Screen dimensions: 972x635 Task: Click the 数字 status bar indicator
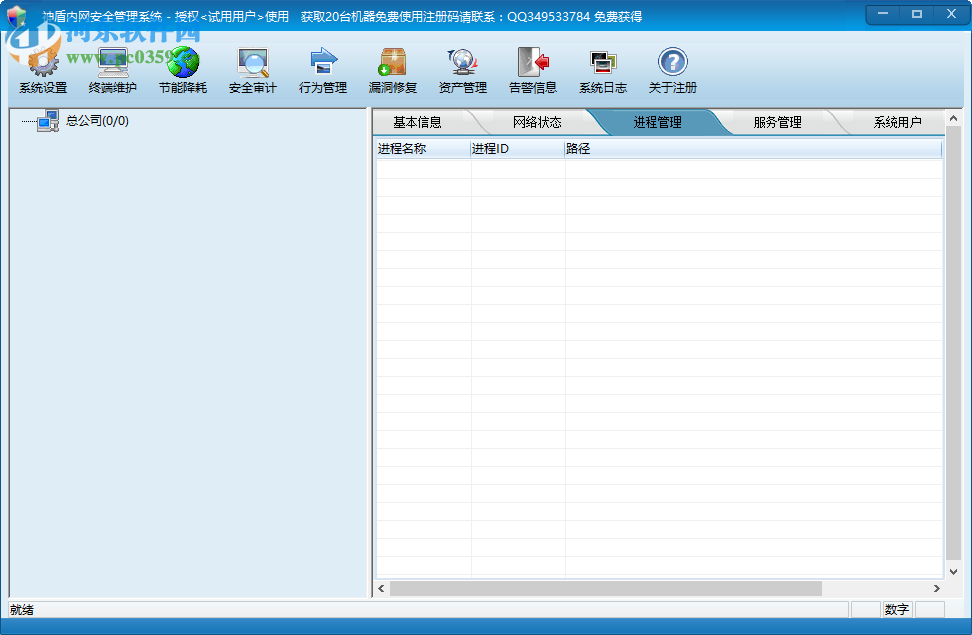[897, 610]
